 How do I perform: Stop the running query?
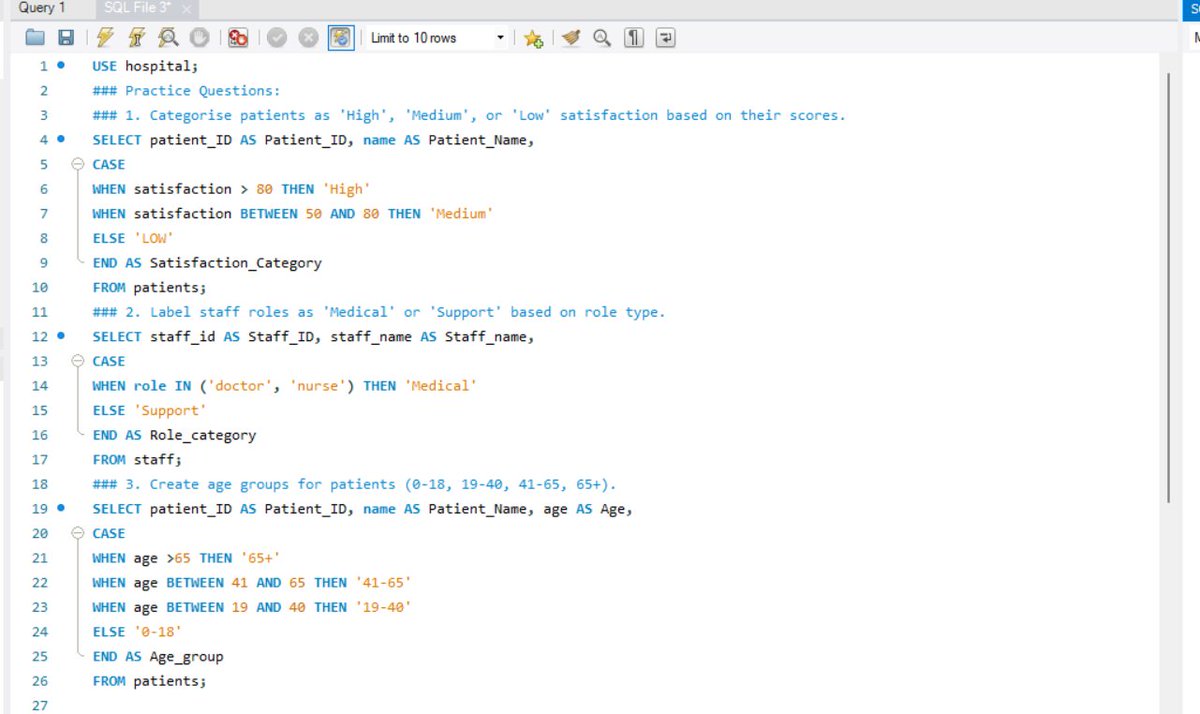(199, 38)
